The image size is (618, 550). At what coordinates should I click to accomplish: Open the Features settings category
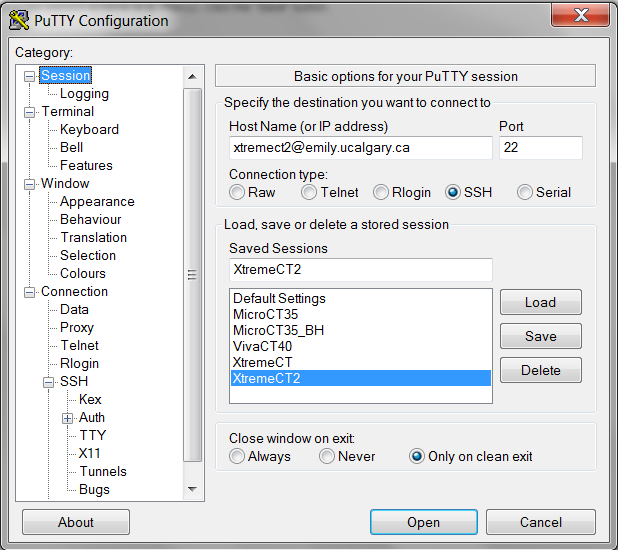(x=86, y=165)
